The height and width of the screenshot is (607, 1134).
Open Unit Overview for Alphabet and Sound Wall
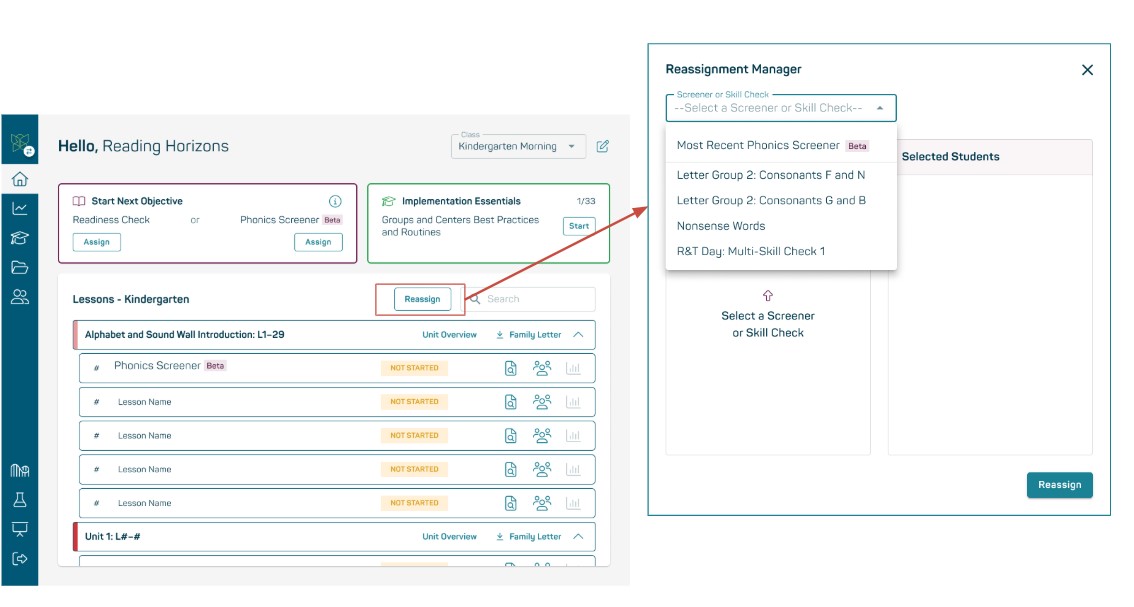tap(449, 335)
